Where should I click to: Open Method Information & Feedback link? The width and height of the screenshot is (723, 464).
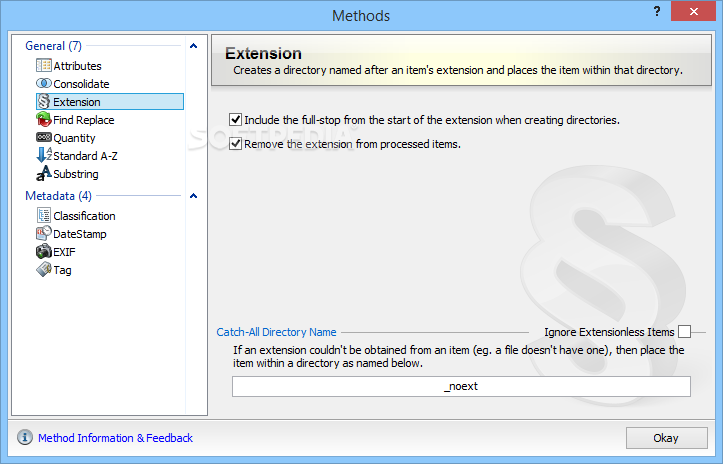point(115,438)
